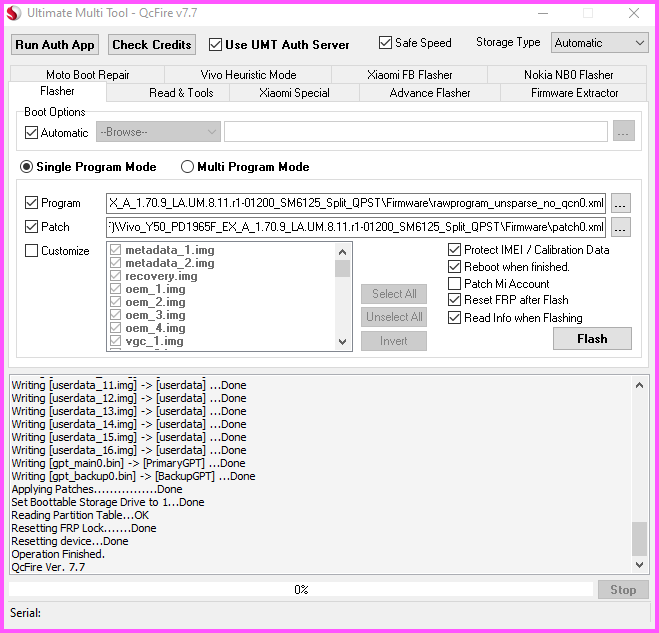
Task: Click log line 'Operation Finished.'
Action: click(58, 554)
